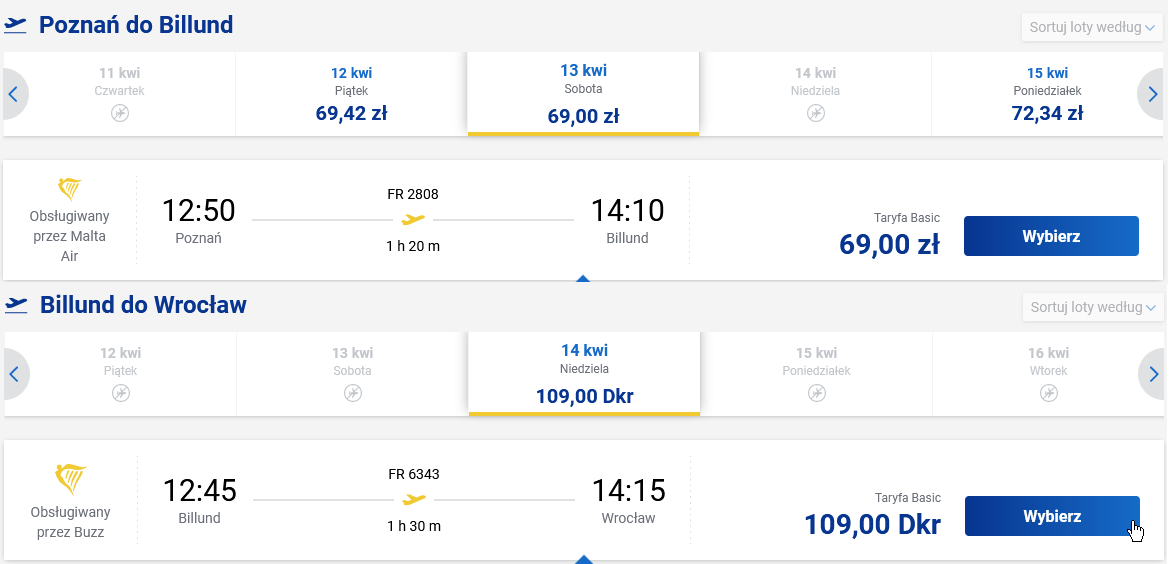The image size is (1169, 564).
Task: Select the 14 kwi Niedziela 109,00 Dkr tab
Action: (584, 374)
